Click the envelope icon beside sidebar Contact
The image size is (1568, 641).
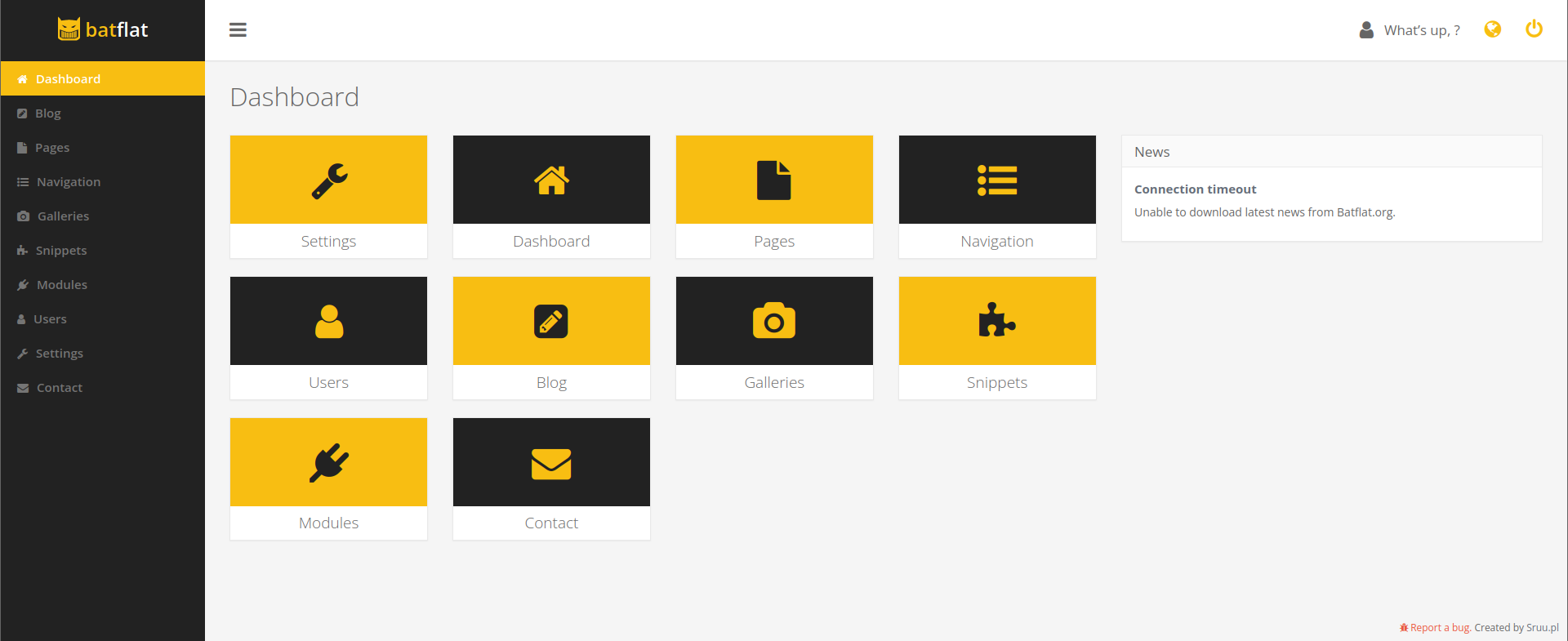click(23, 388)
